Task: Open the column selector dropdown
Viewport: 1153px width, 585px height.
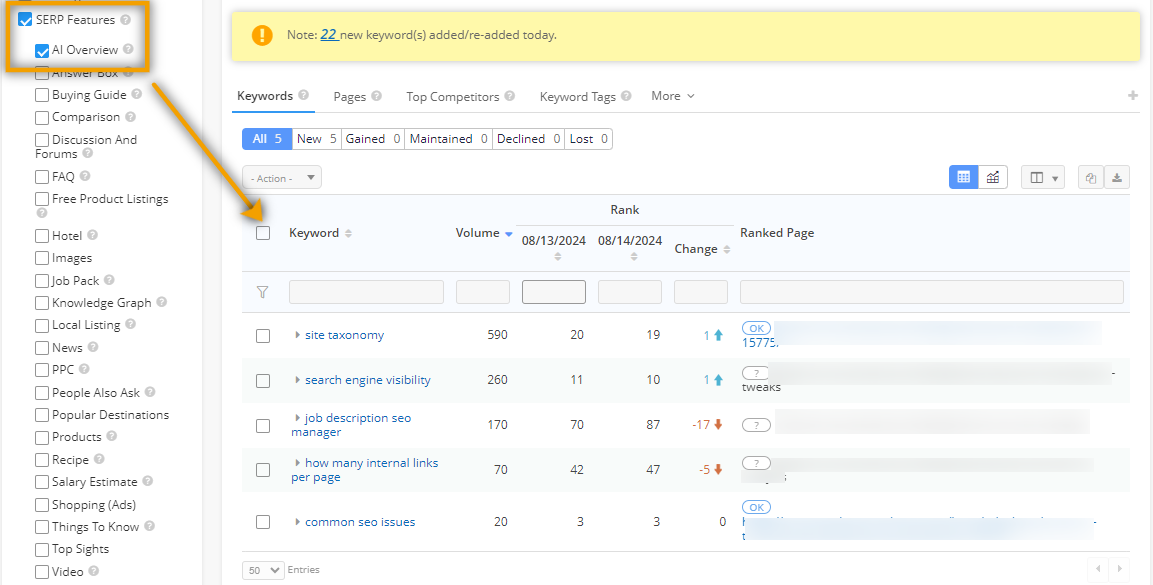Action: pos(1043,178)
